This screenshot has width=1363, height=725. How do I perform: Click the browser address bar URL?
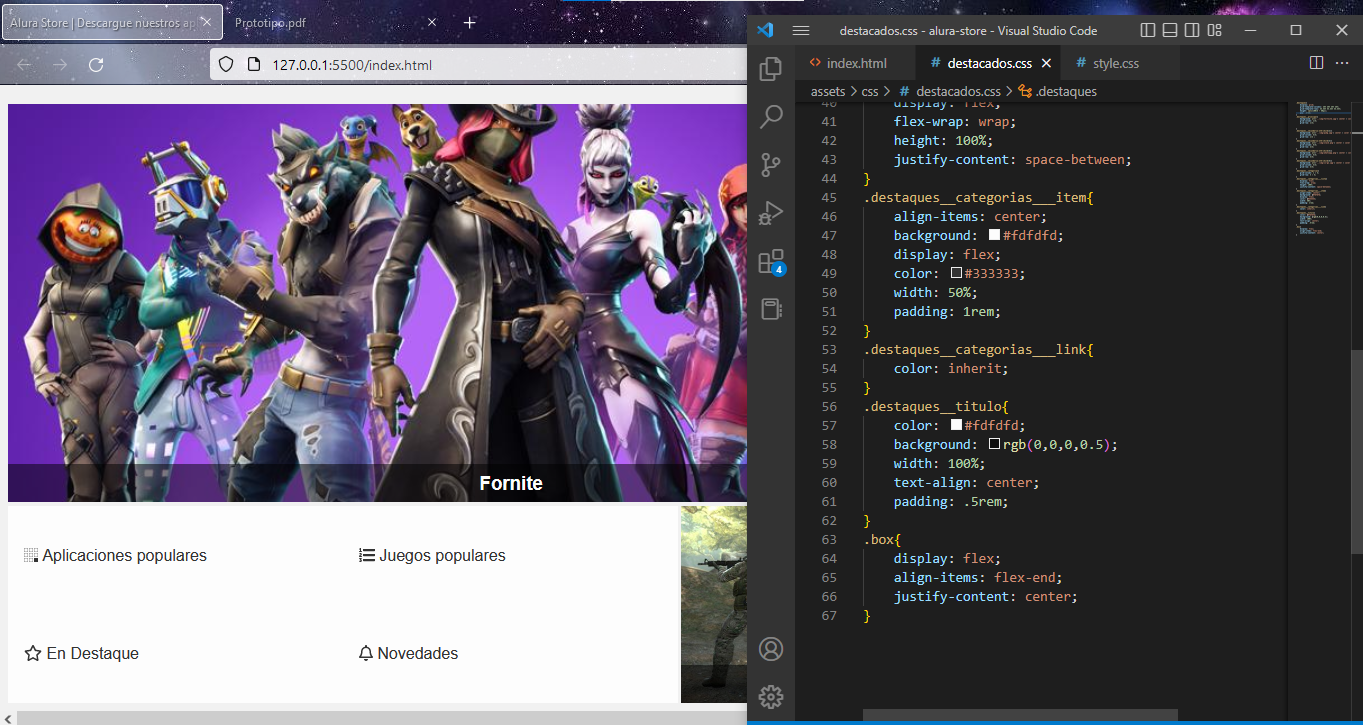tap(352, 65)
